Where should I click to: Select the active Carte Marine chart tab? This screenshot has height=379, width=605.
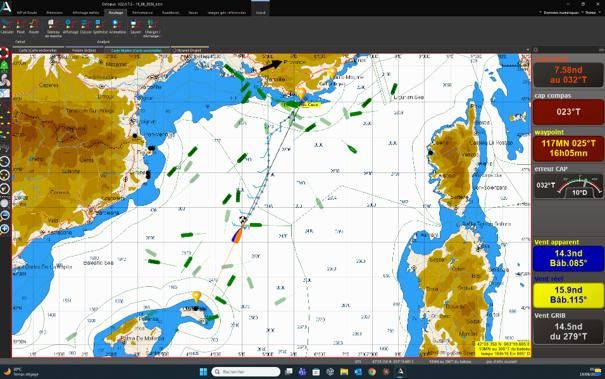[x=137, y=50]
